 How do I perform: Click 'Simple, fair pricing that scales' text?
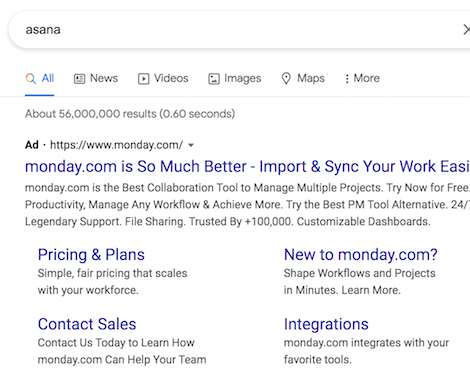pos(113,273)
